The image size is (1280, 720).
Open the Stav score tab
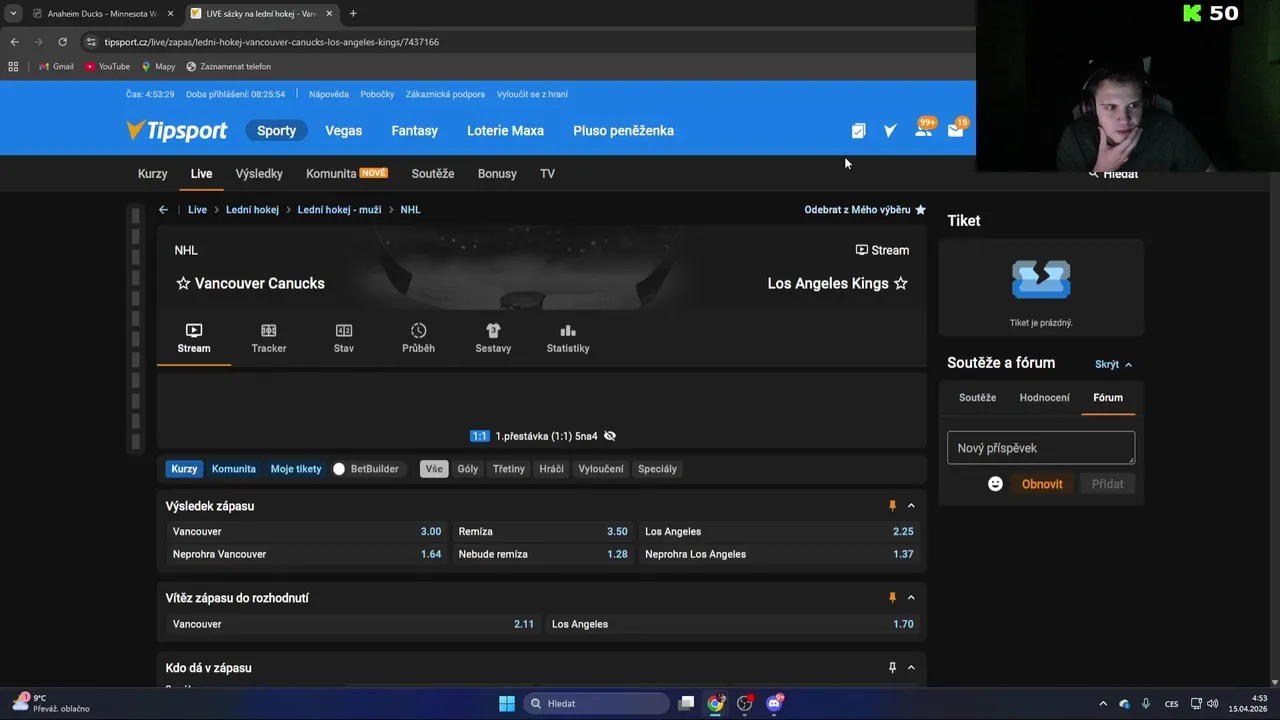tap(344, 338)
